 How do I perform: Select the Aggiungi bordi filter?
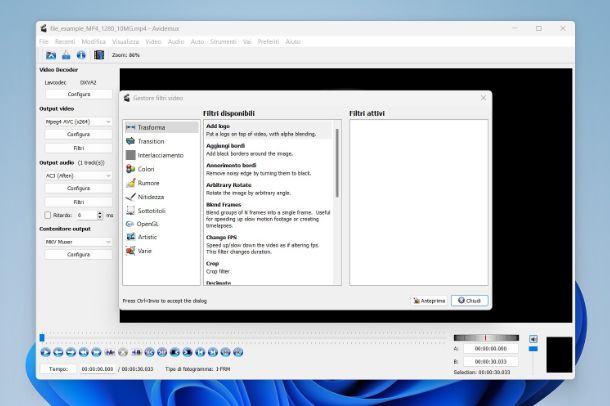268,150
